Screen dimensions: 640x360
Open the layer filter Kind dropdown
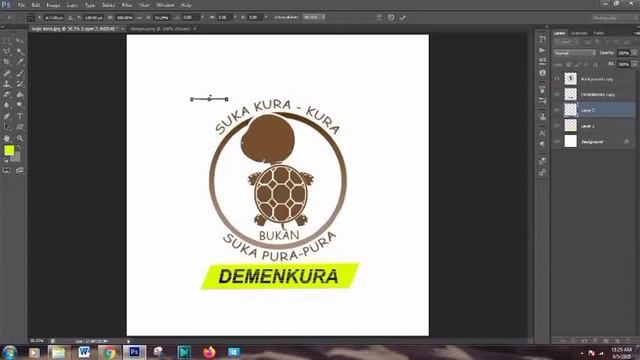pyautogui.click(x=567, y=42)
